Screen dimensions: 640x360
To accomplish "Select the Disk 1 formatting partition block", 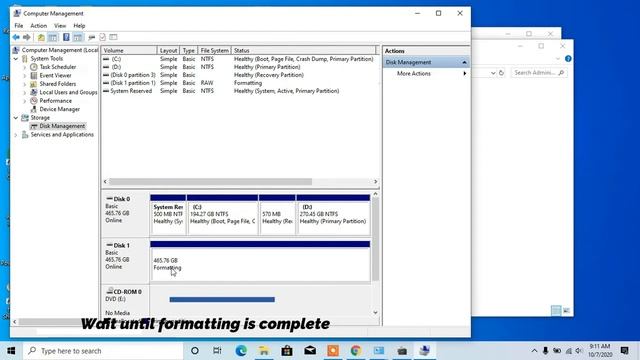I will click(260, 261).
